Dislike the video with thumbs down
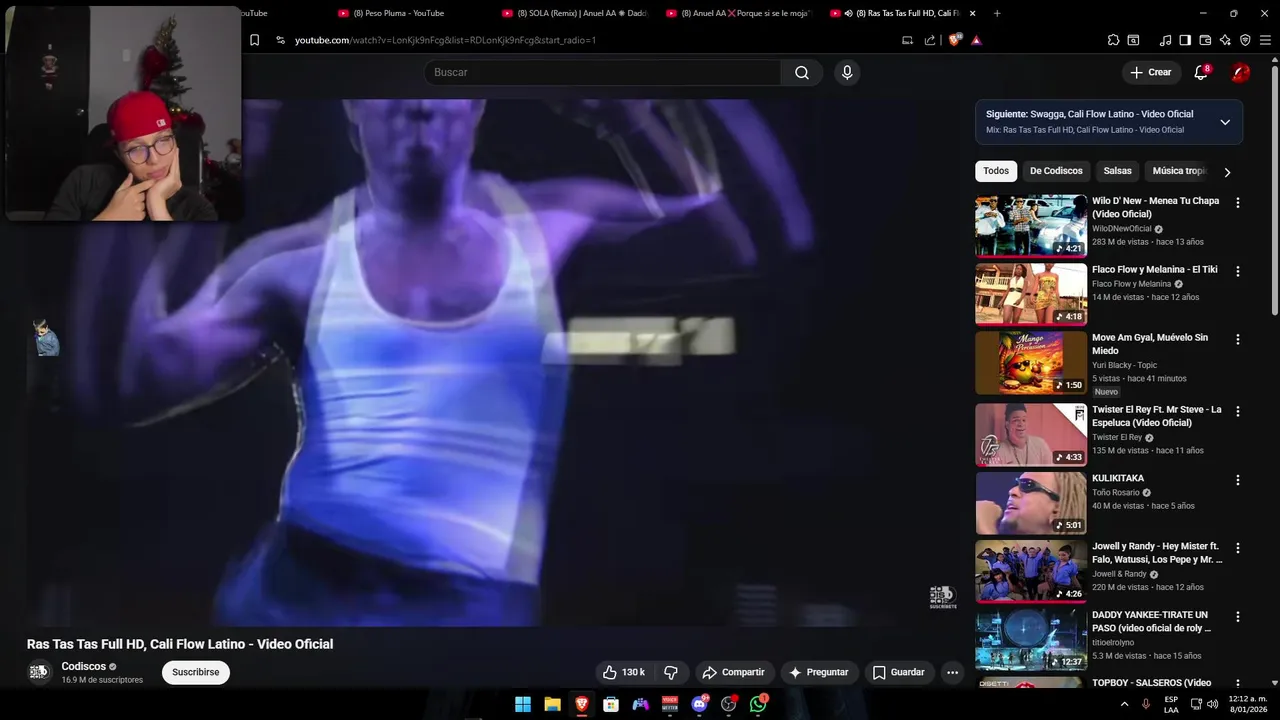The height and width of the screenshot is (720, 1280). coord(671,672)
